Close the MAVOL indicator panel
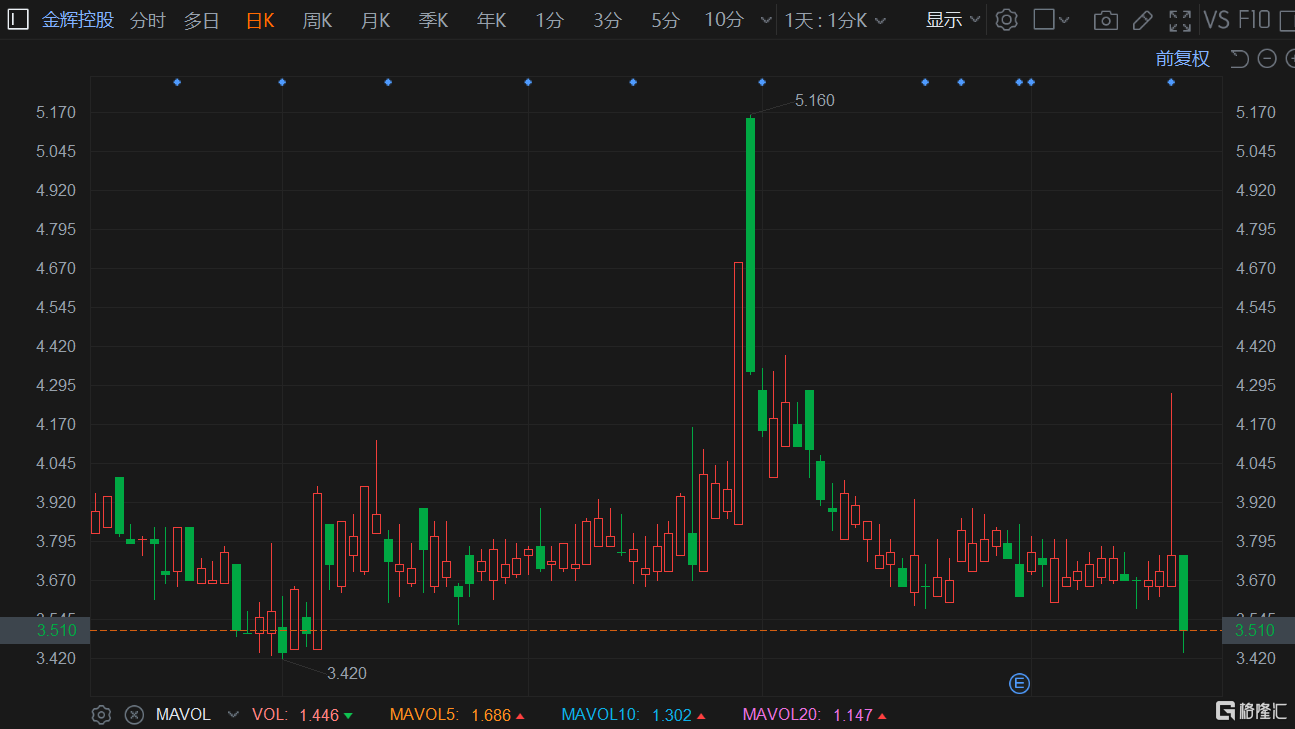The height and width of the screenshot is (729, 1295). (134, 715)
